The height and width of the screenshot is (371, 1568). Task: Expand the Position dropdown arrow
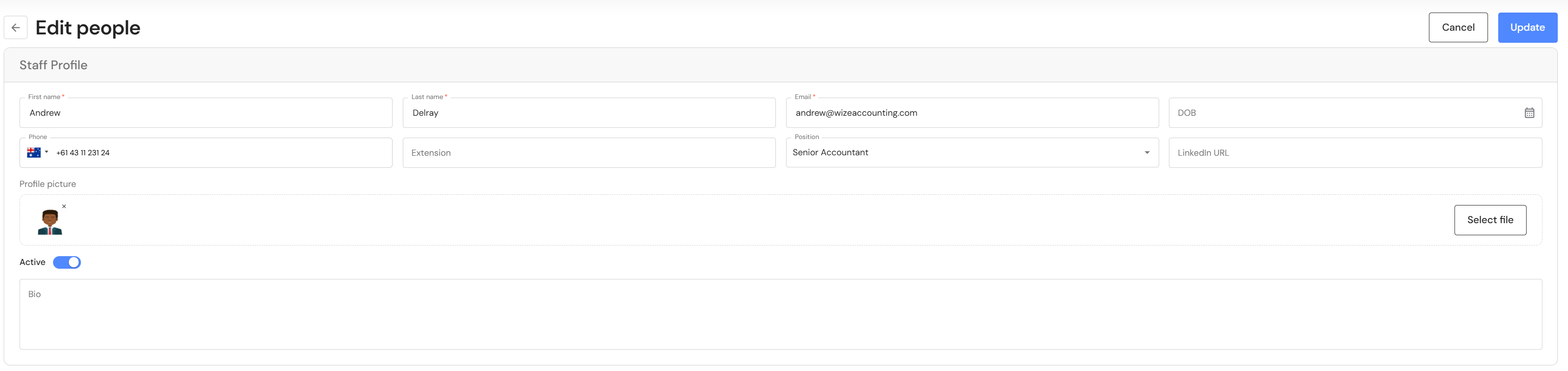[1147, 152]
